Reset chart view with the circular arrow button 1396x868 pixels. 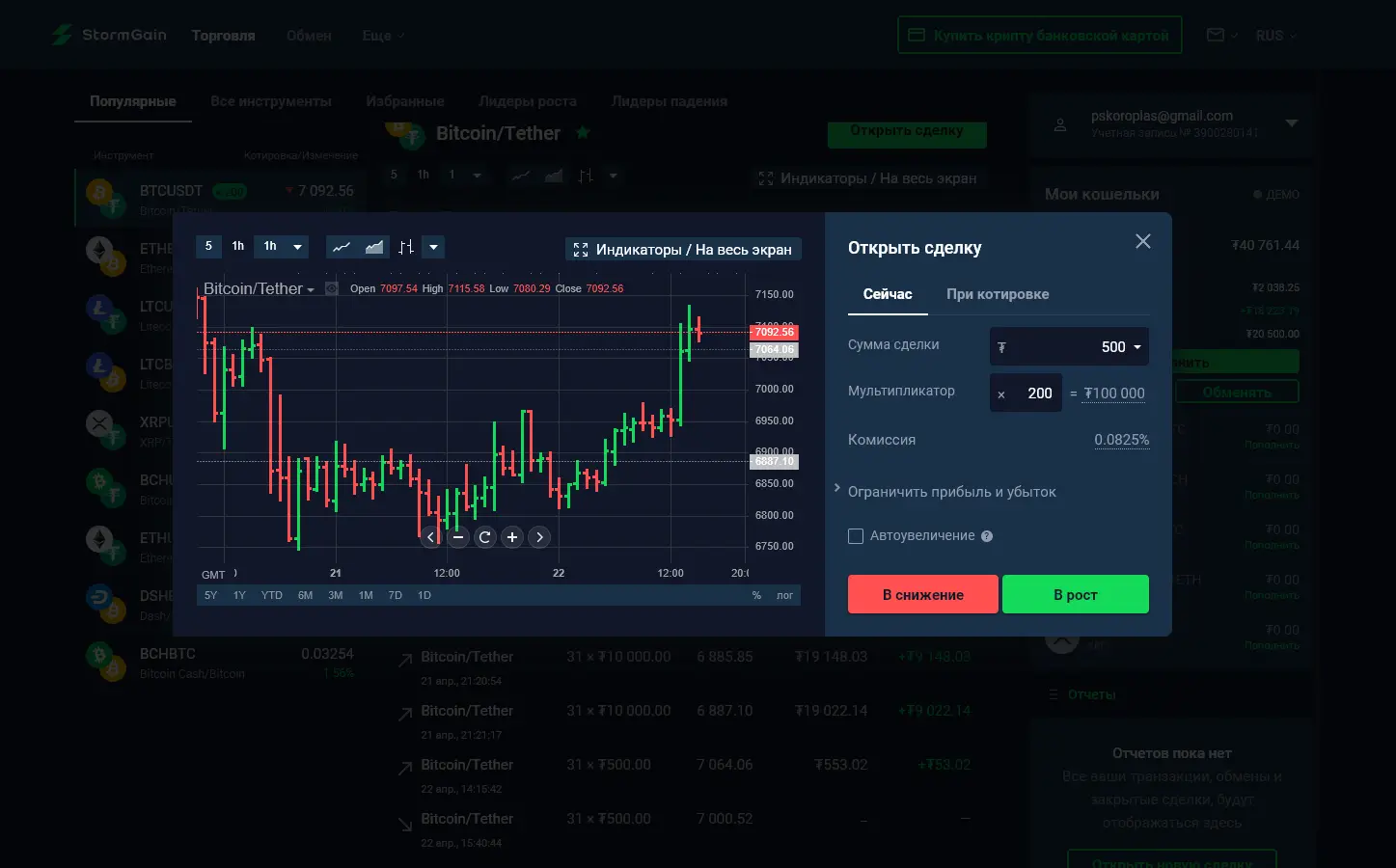(485, 537)
